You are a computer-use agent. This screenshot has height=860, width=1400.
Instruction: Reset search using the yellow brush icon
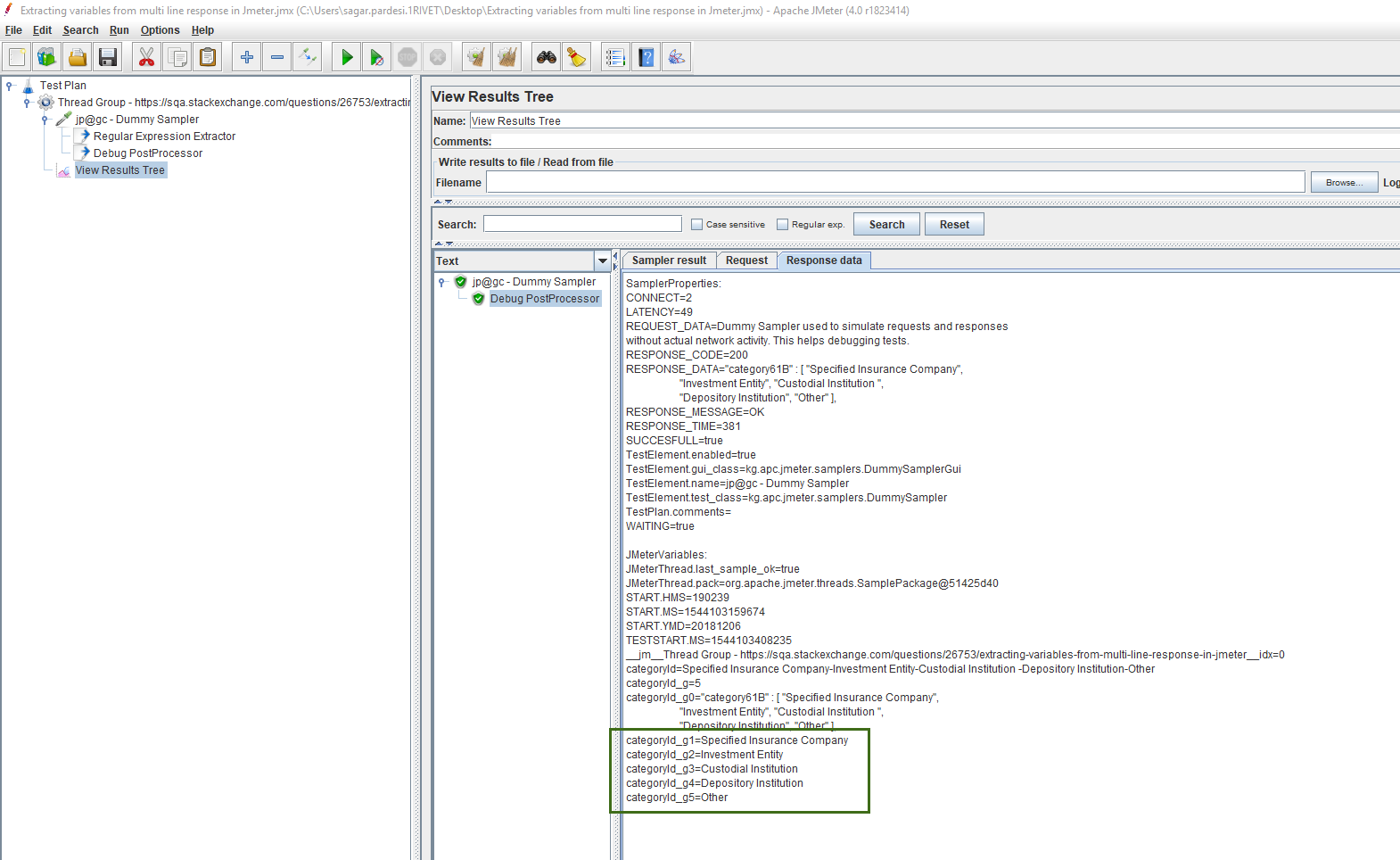(577, 57)
